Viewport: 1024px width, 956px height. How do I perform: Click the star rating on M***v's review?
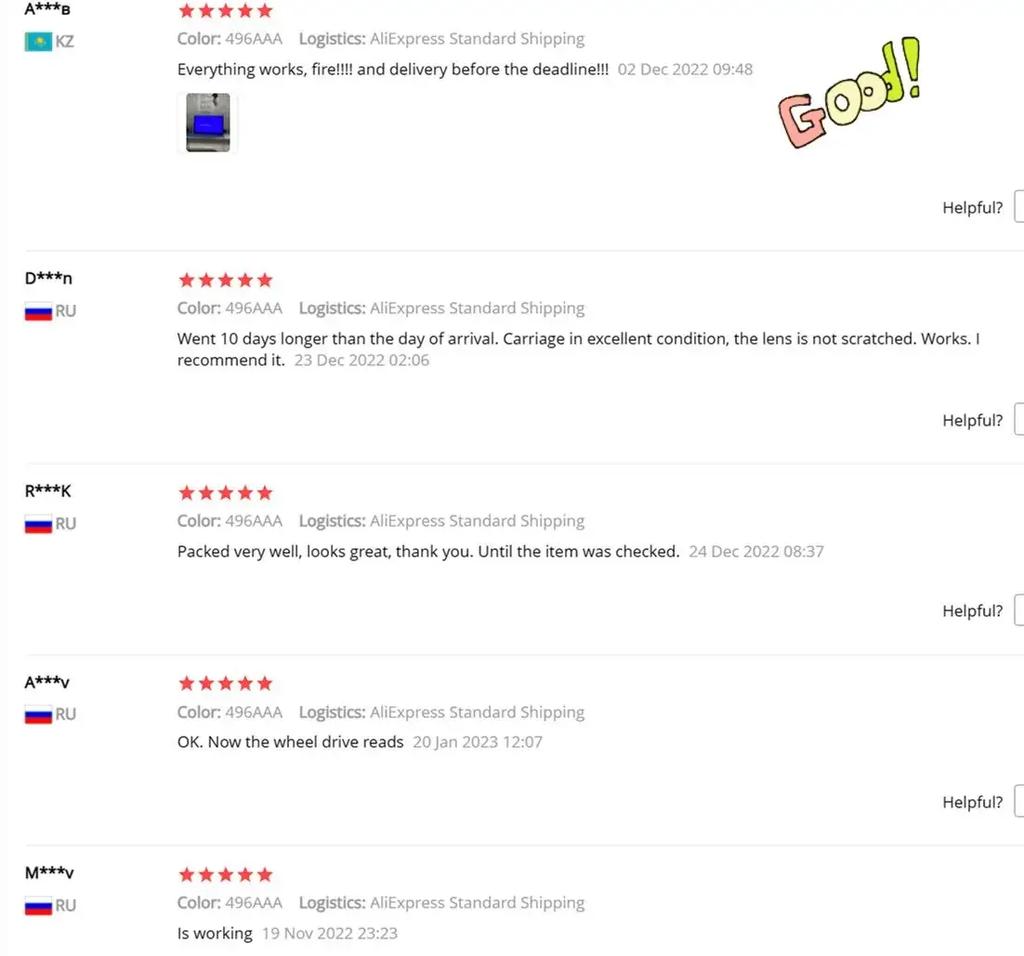pyautogui.click(x=225, y=875)
